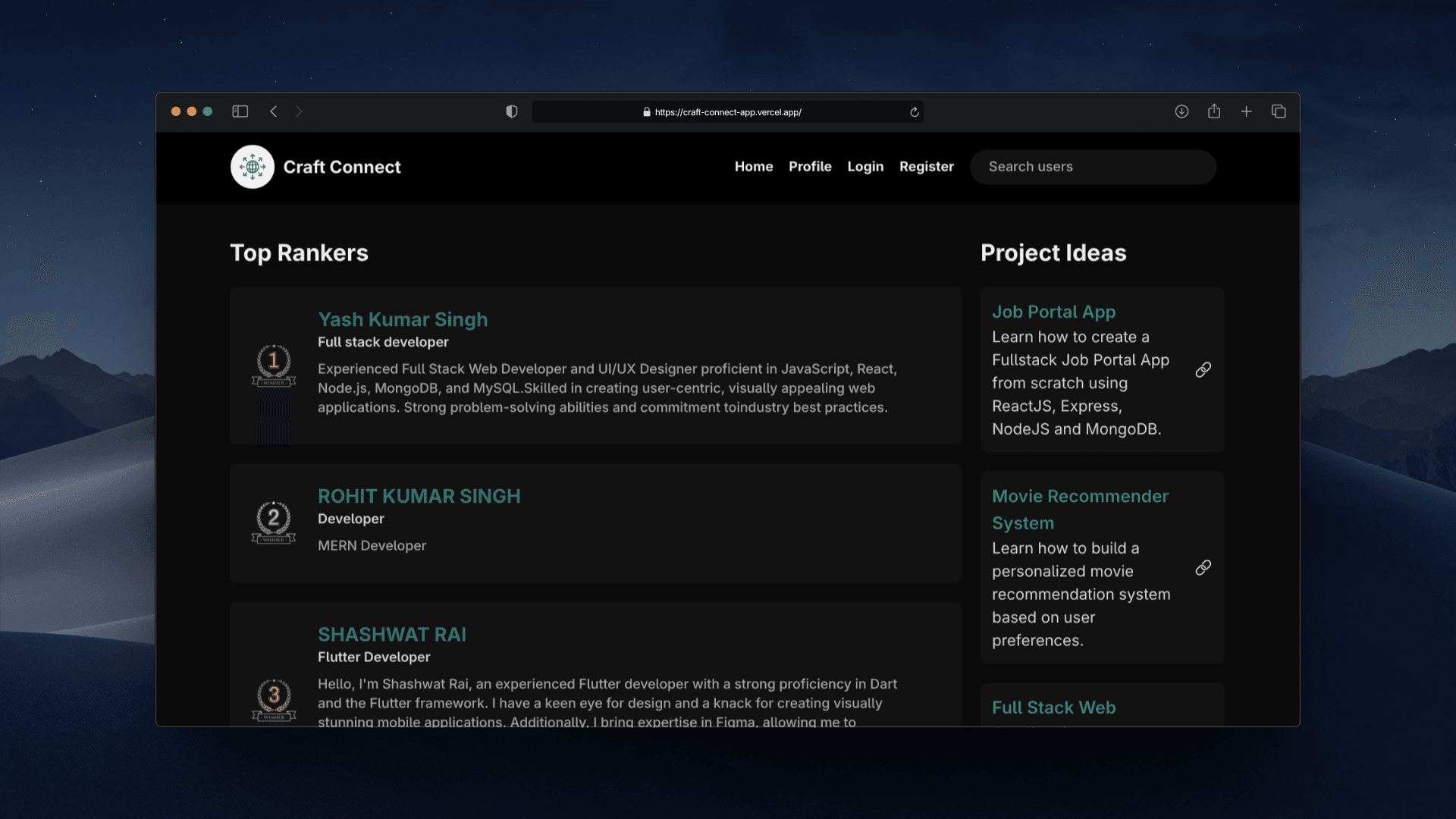Show the tab overview icon
This screenshot has height=819, width=1456.
pos(1279,111)
